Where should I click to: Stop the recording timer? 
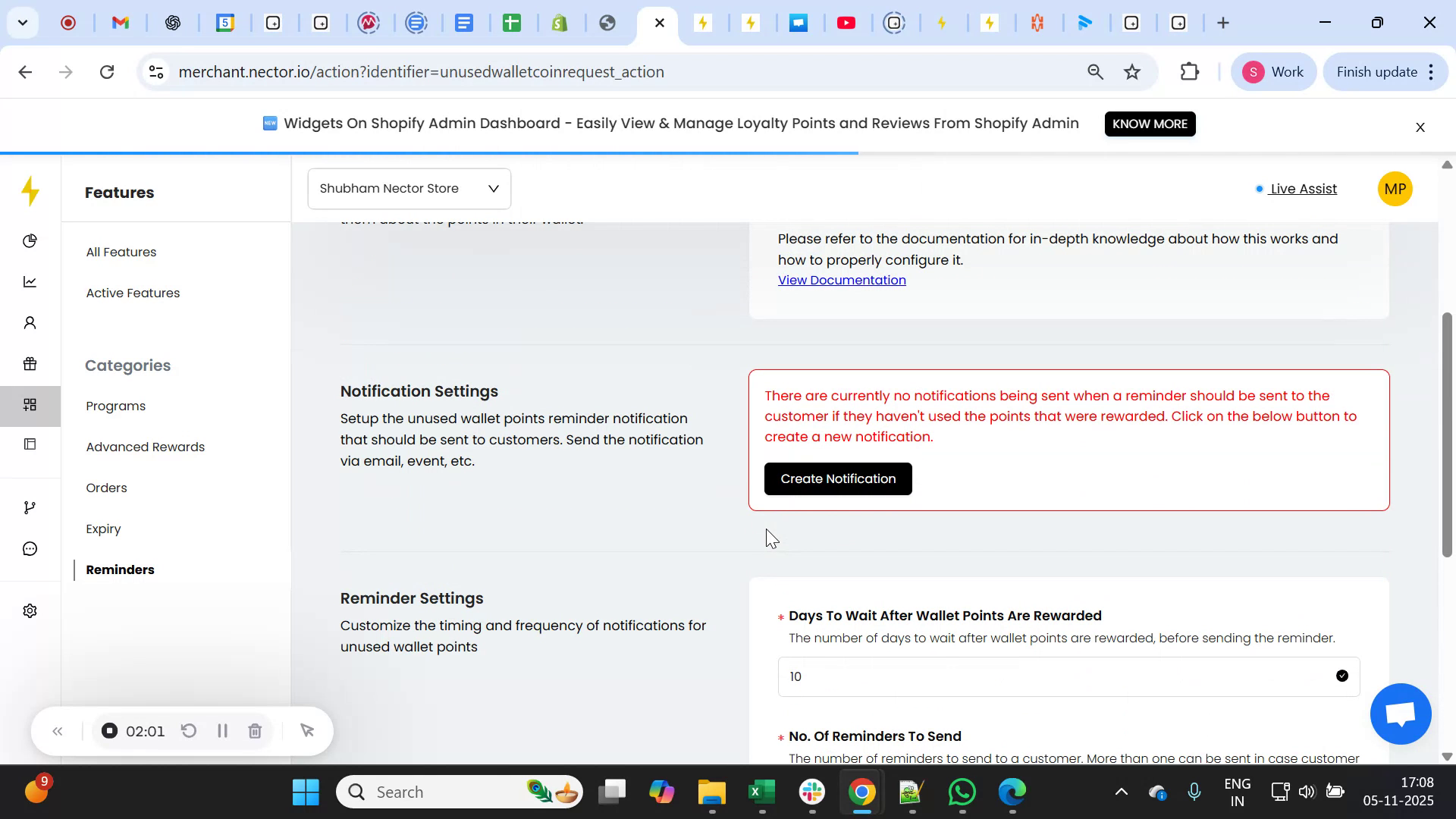click(110, 730)
